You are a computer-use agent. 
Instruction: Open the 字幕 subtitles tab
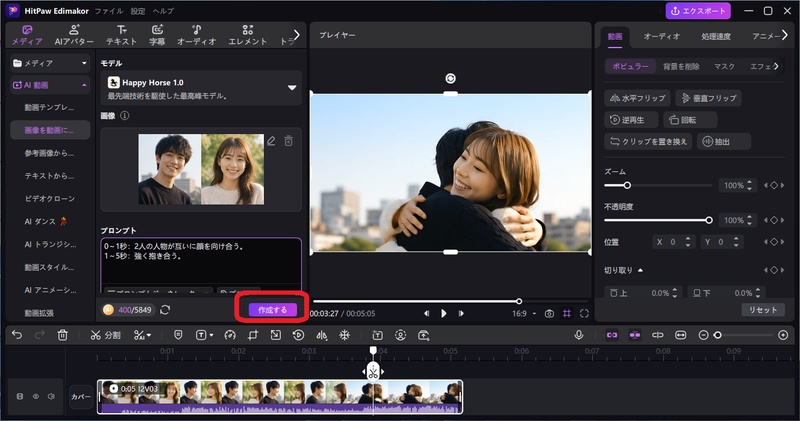click(x=157, y=35)
